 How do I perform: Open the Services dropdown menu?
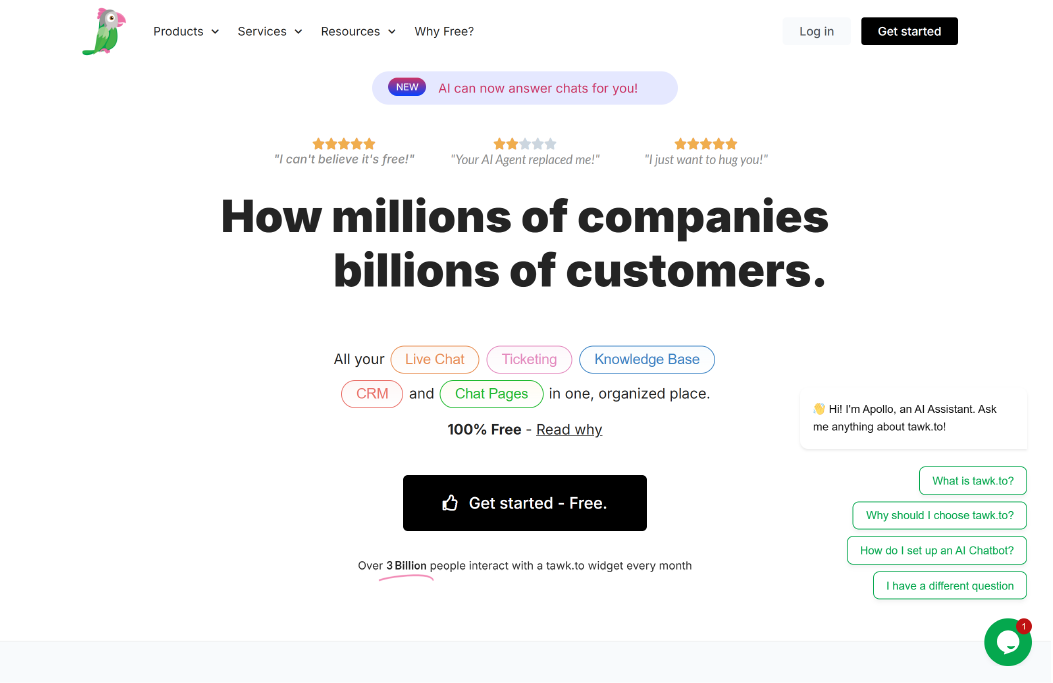coord(269,31)
